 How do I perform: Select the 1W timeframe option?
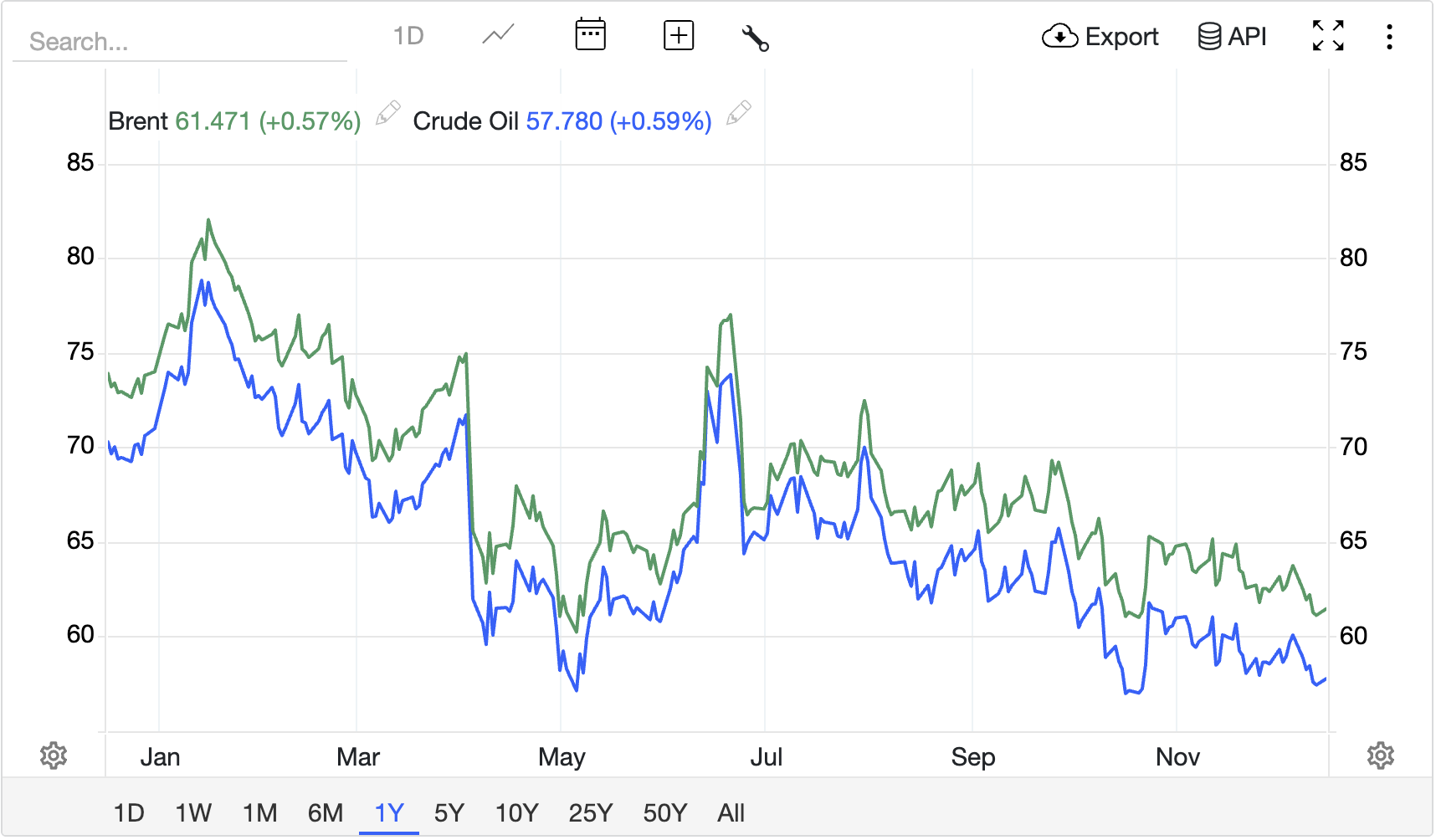click(192, 812)
